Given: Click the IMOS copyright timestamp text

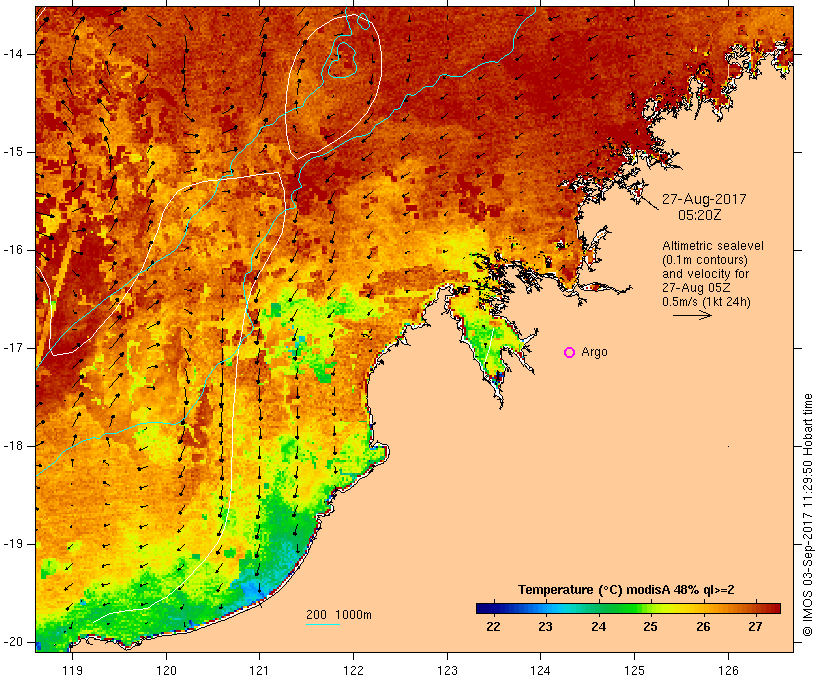Looking at the screenshot, I should coord(807,515).
